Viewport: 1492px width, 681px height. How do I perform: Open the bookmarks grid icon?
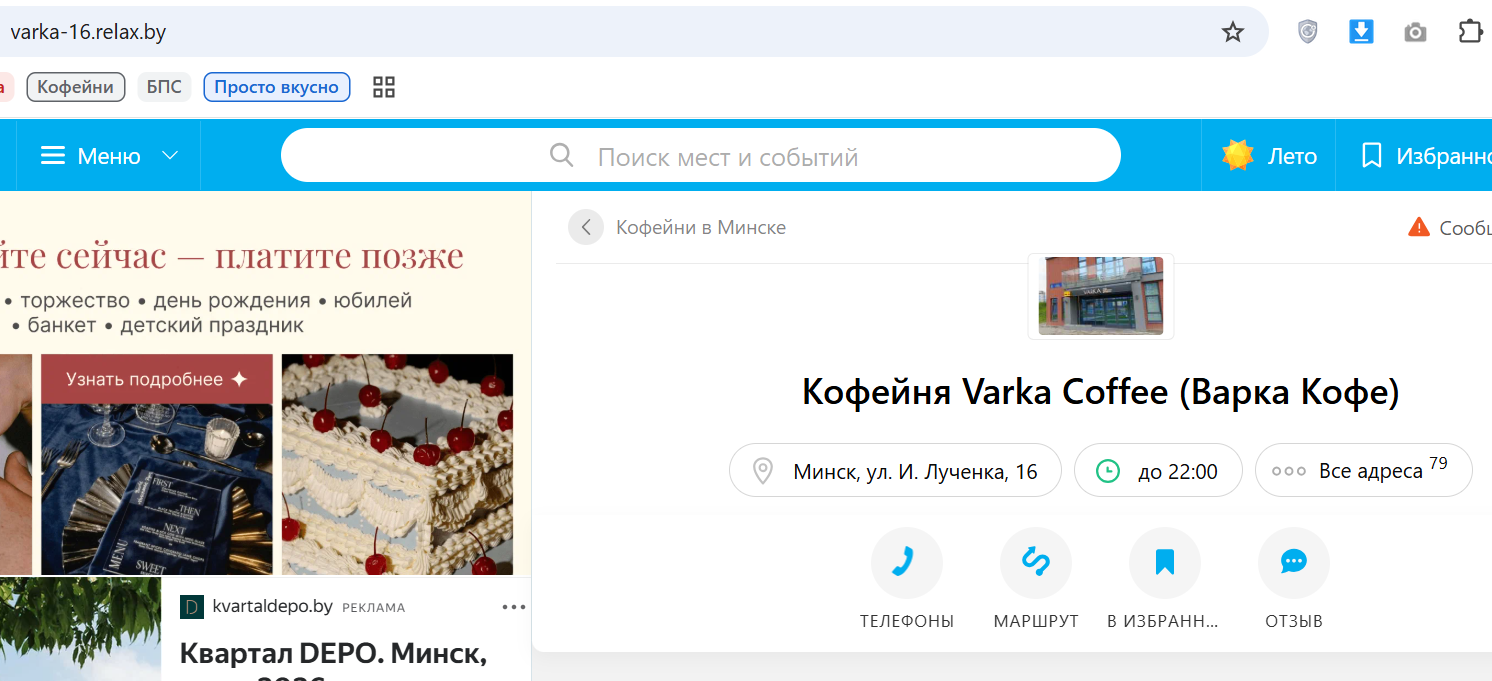384,87
